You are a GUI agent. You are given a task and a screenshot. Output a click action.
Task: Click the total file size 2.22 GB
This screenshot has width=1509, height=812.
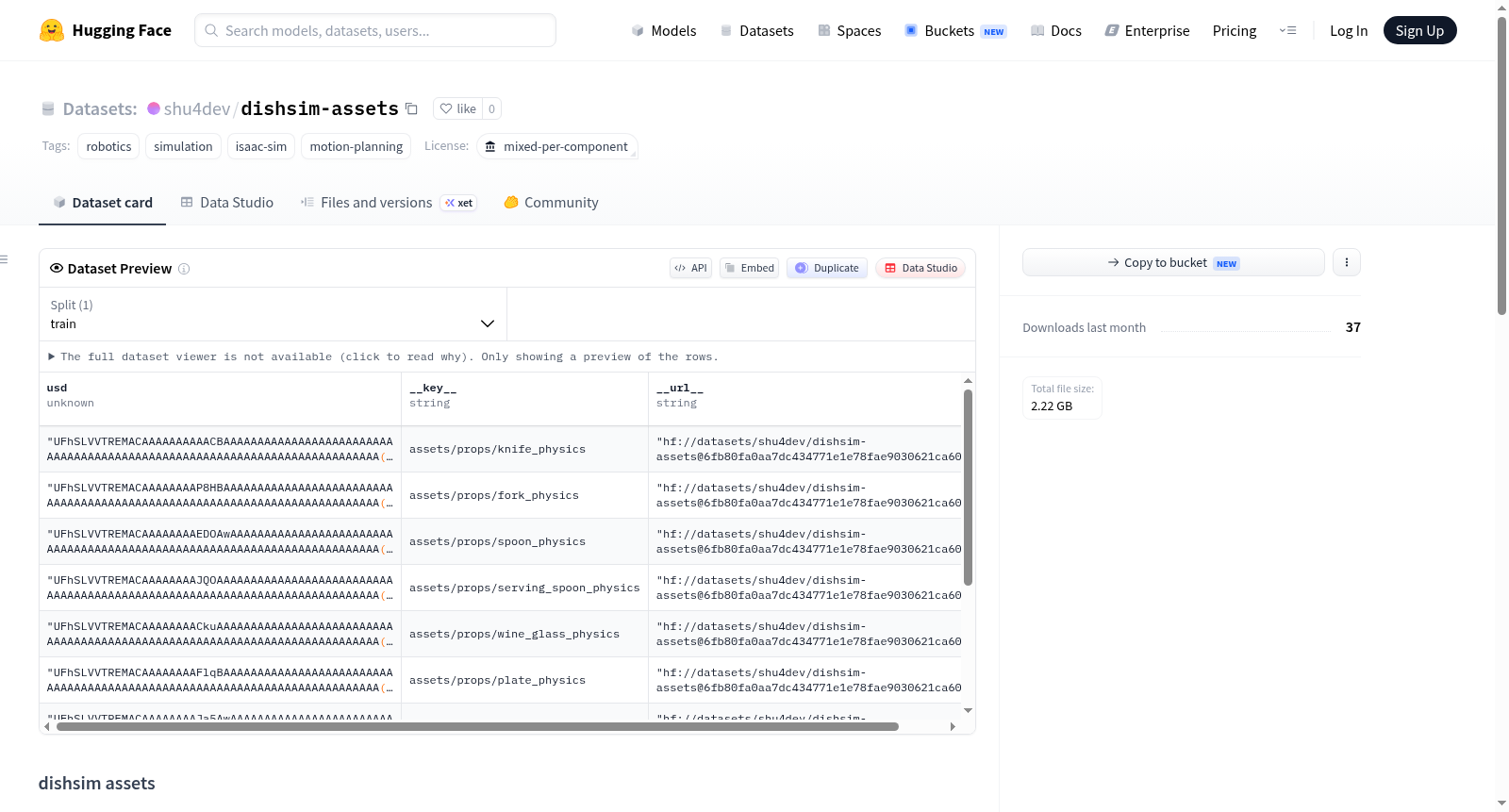click(x=1052, y=406)
